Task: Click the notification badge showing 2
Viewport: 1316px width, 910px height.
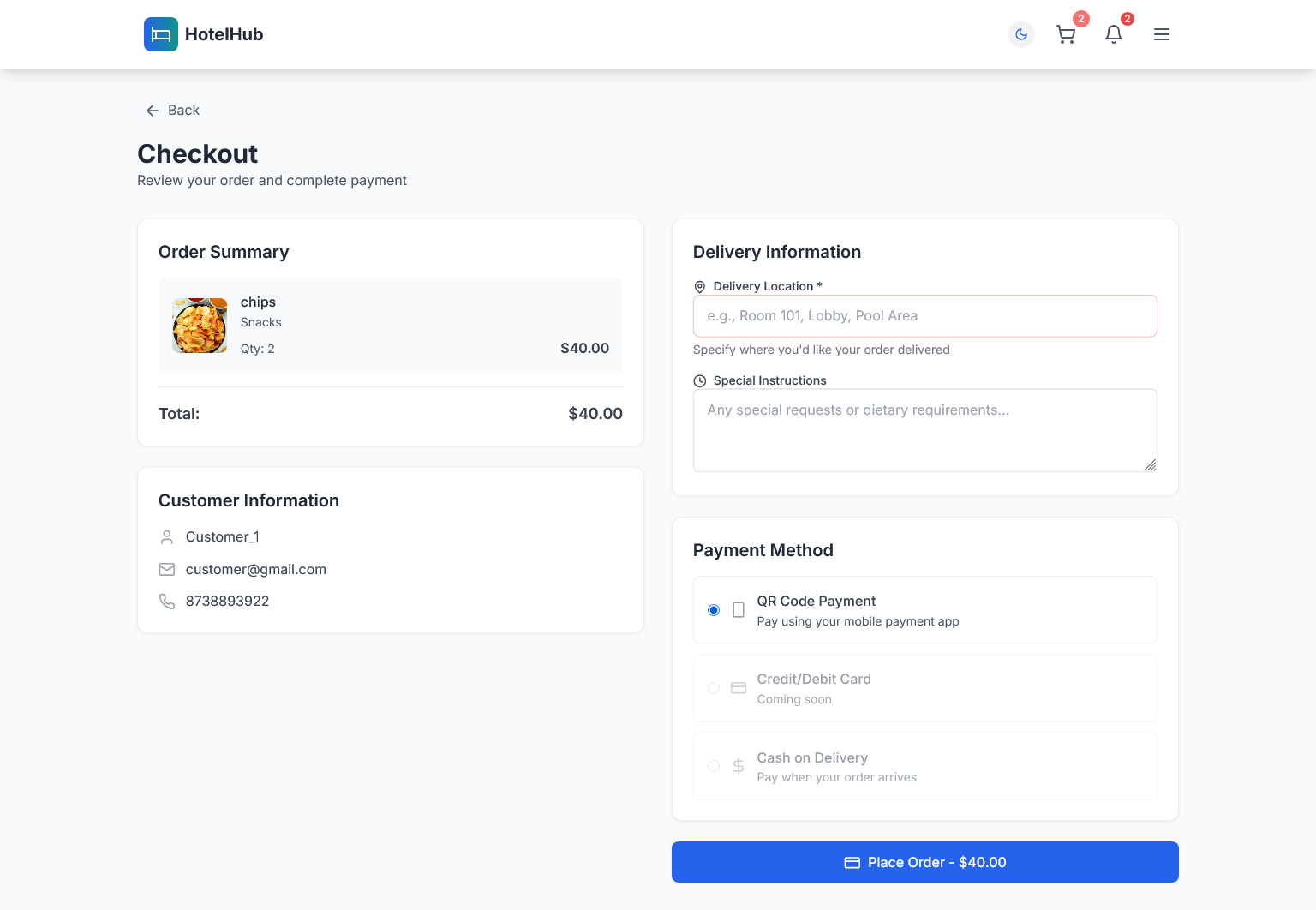Action: (x=1128, y=19)
